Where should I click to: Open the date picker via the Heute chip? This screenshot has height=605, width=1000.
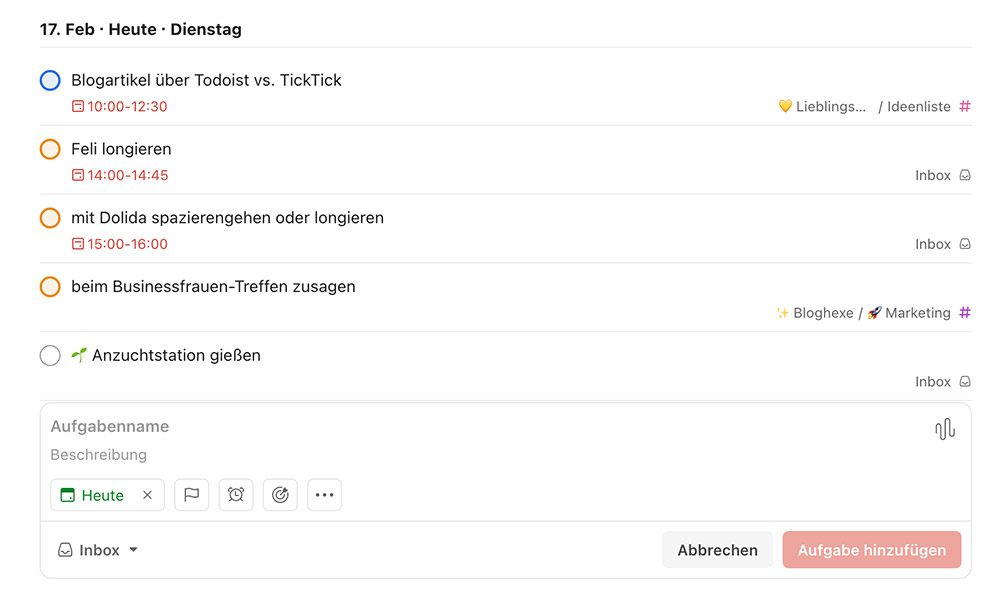(97, 494)
